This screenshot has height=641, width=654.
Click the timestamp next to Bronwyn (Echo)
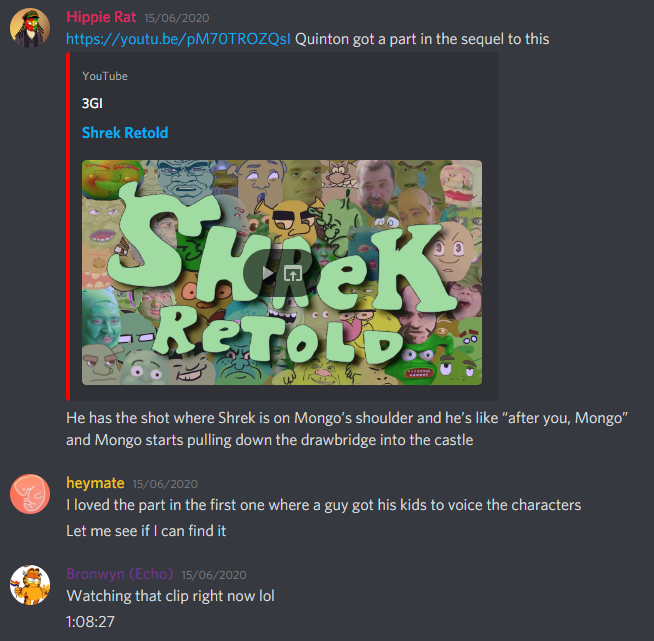coord(214,575)
